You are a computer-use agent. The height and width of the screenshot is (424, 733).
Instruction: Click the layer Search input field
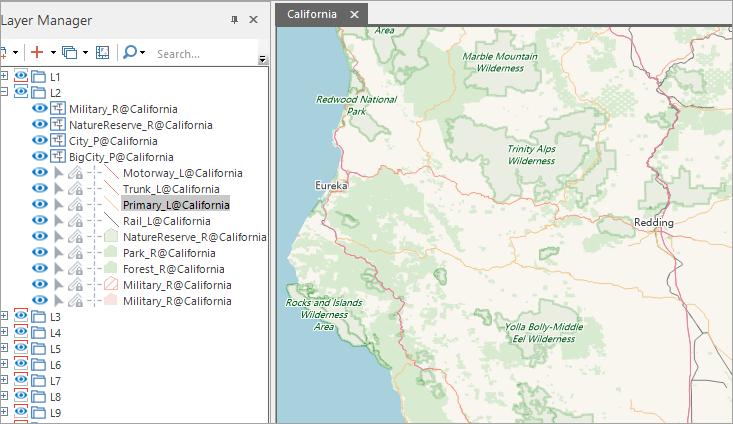[x=203, y=53]
